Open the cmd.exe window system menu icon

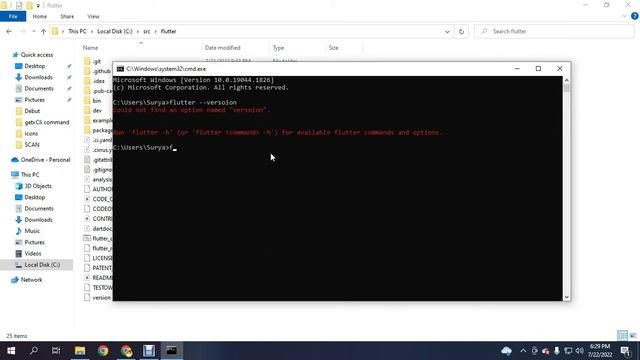tap(120, 69)
